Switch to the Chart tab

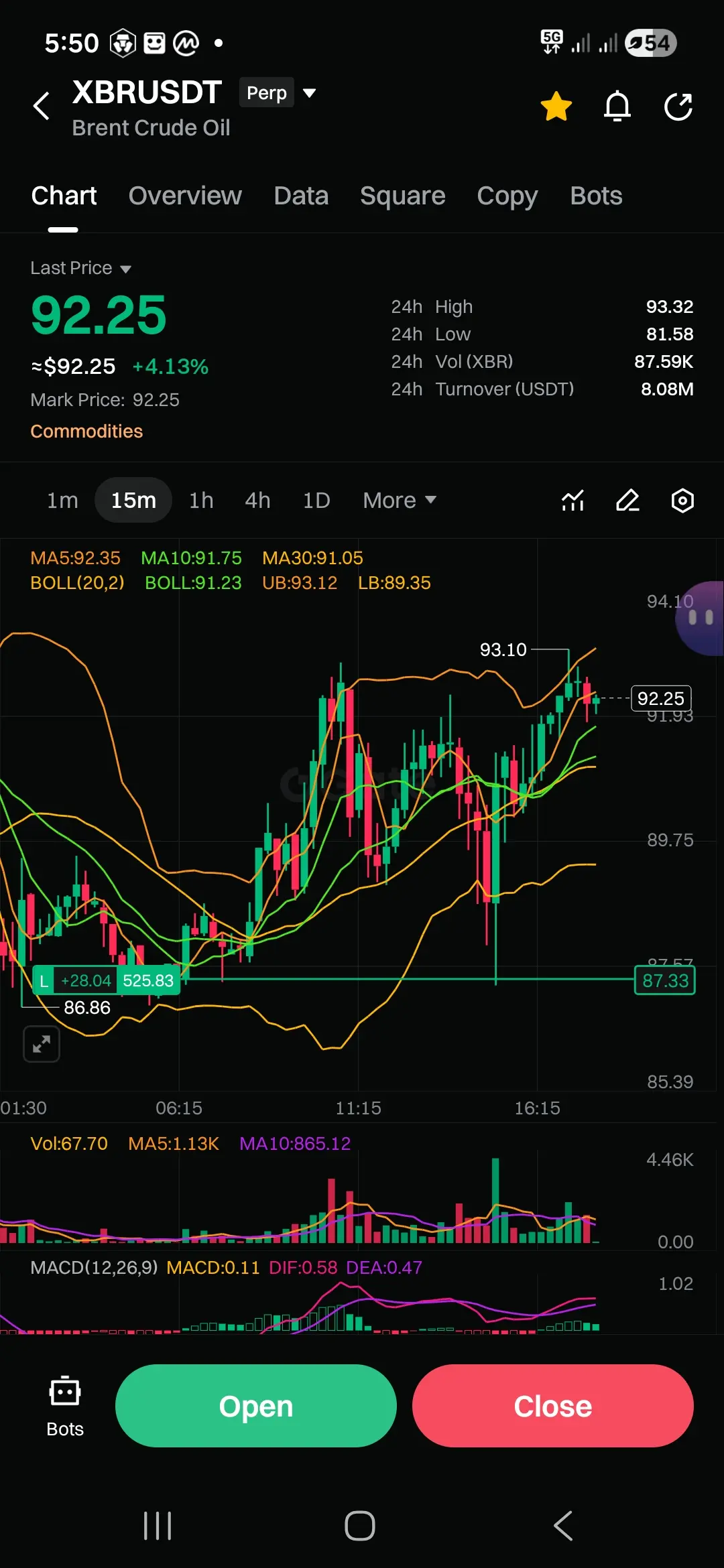click(64, 196)
